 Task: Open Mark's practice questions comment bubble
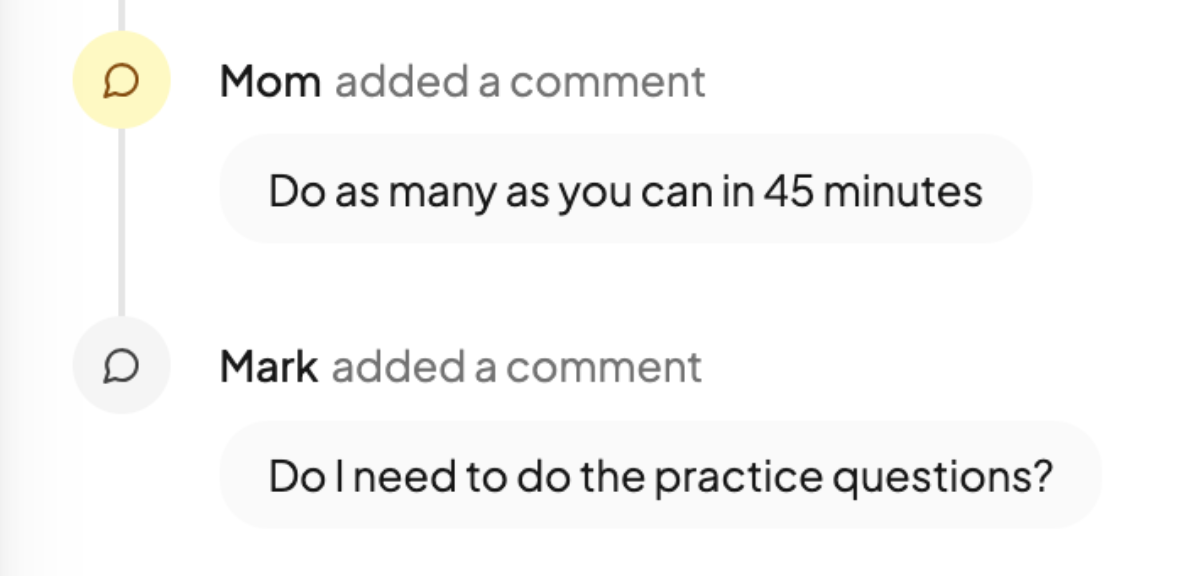[660, 476]
